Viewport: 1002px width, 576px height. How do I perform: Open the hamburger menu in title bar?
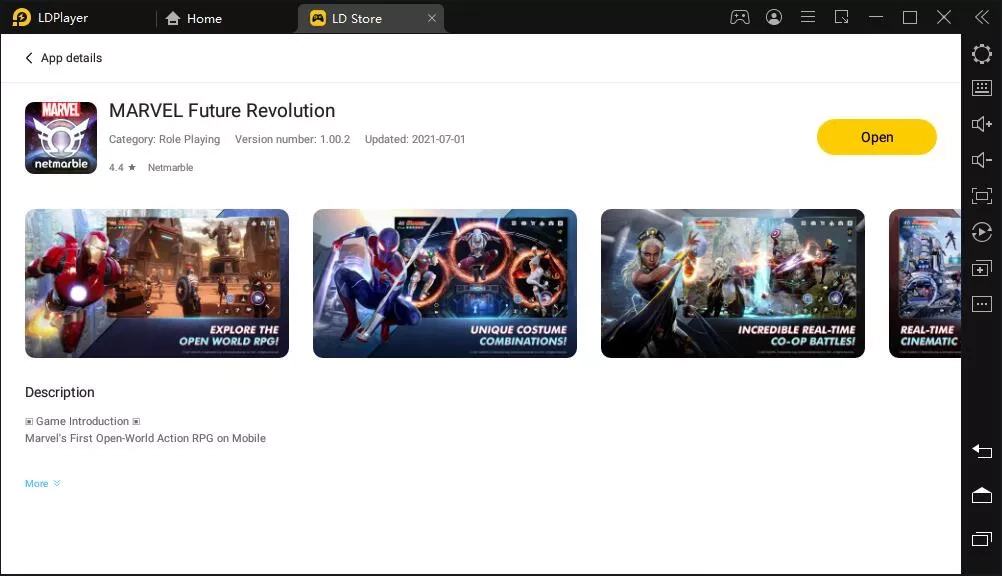(808, 17)
